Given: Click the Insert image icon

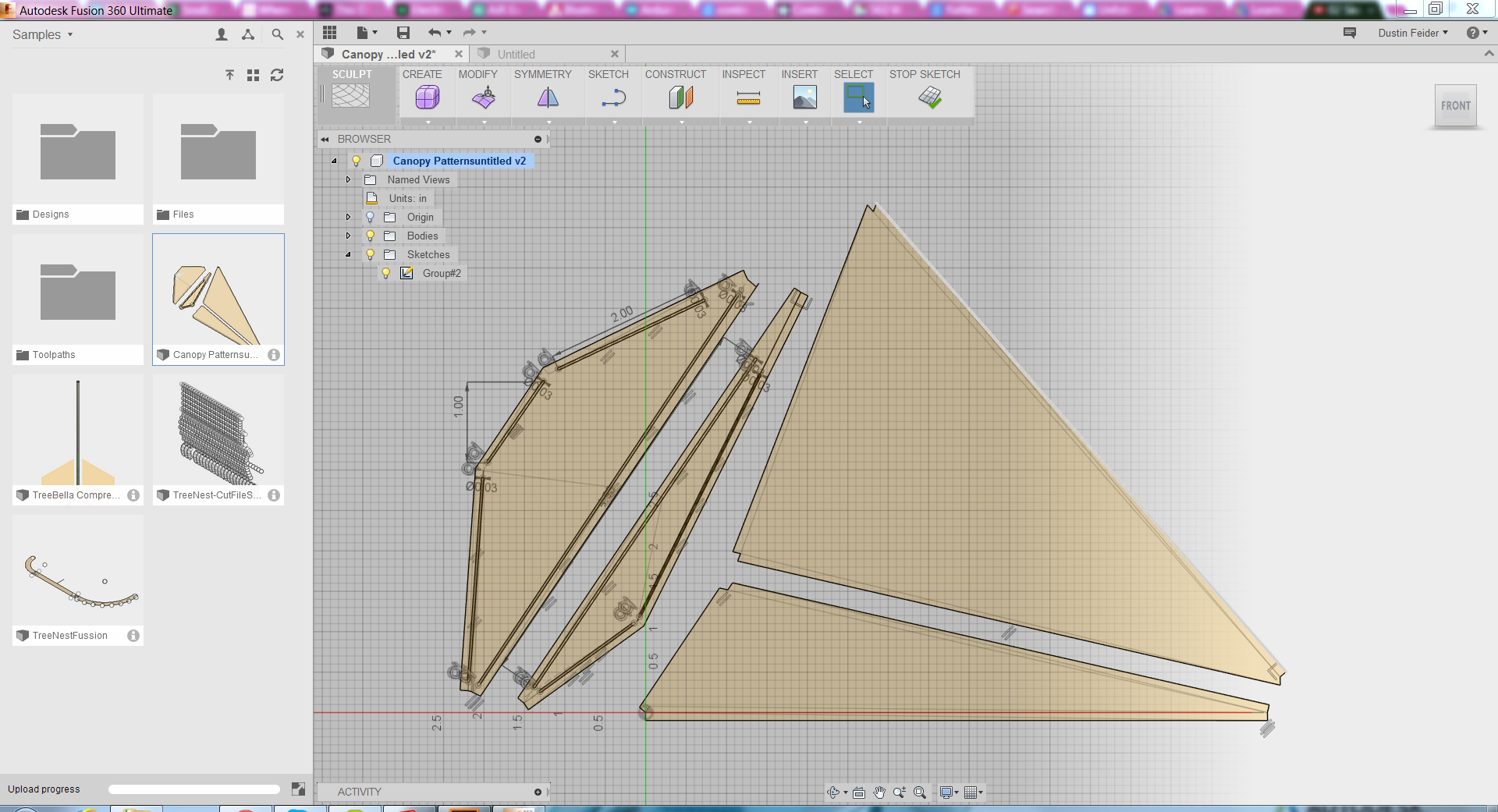Looking at the screenshot, I should (804, 98).
